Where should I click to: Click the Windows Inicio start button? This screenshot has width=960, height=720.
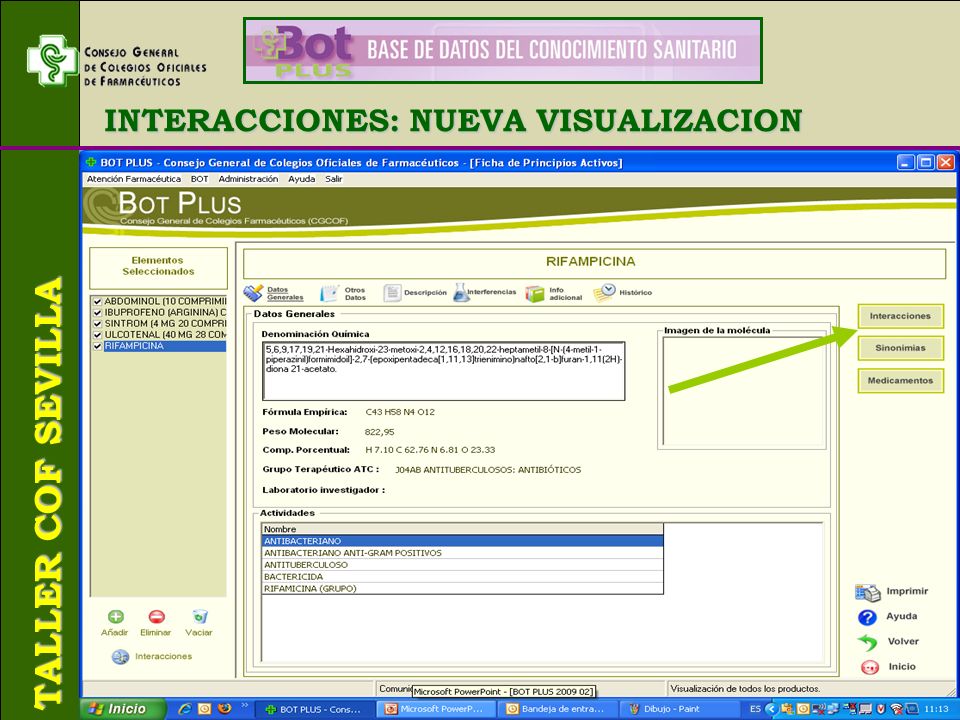pyautogui.click(x=123, y=709)
